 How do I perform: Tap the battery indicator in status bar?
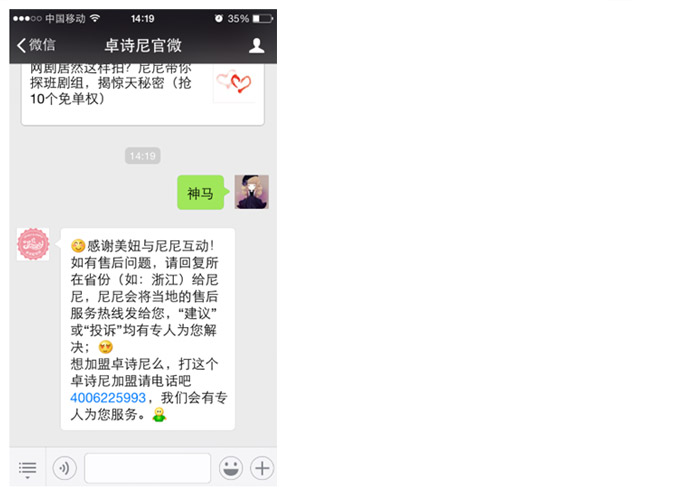click(263, 19)
